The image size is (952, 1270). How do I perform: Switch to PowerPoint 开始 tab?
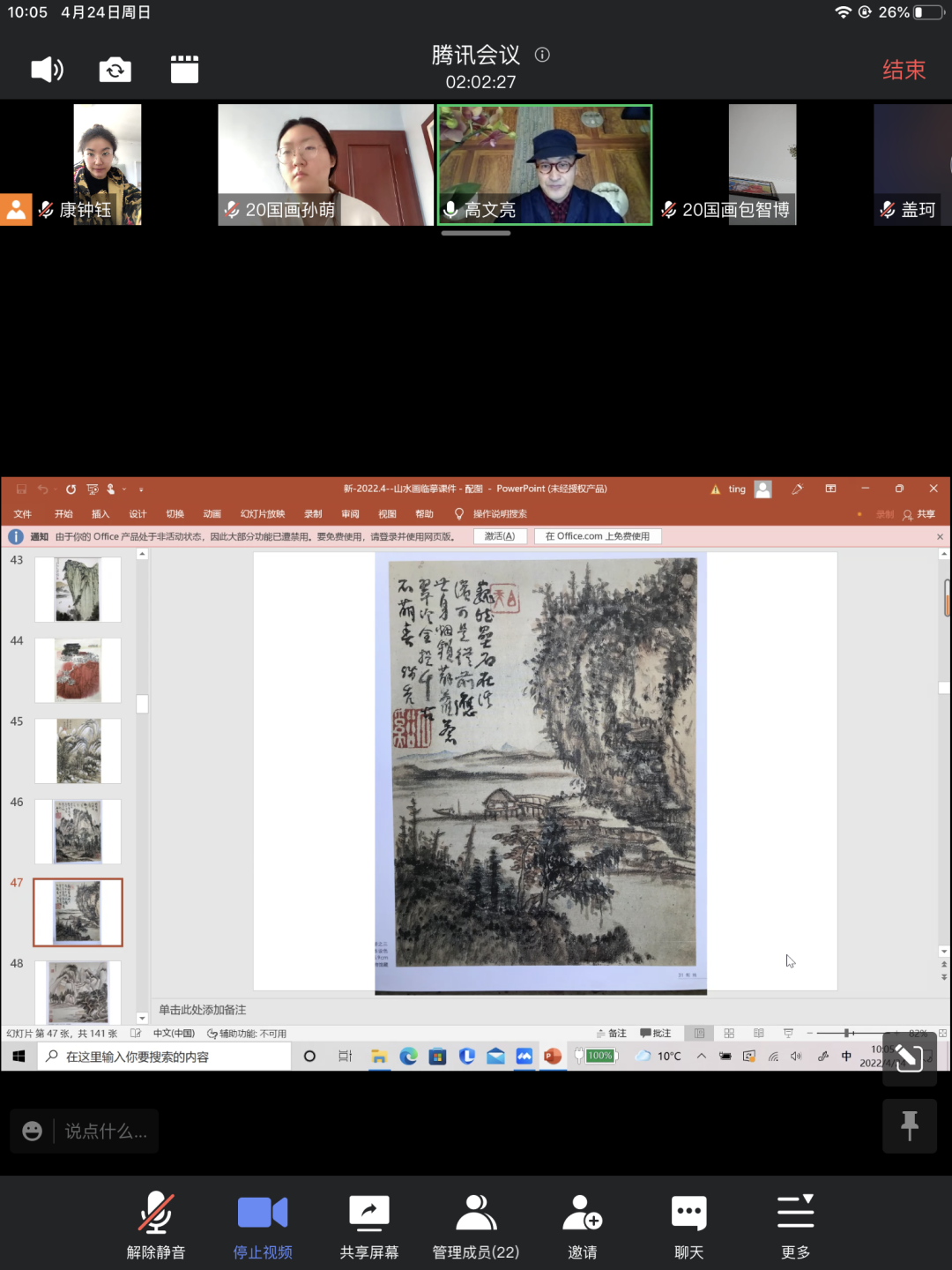coord(63,514)
